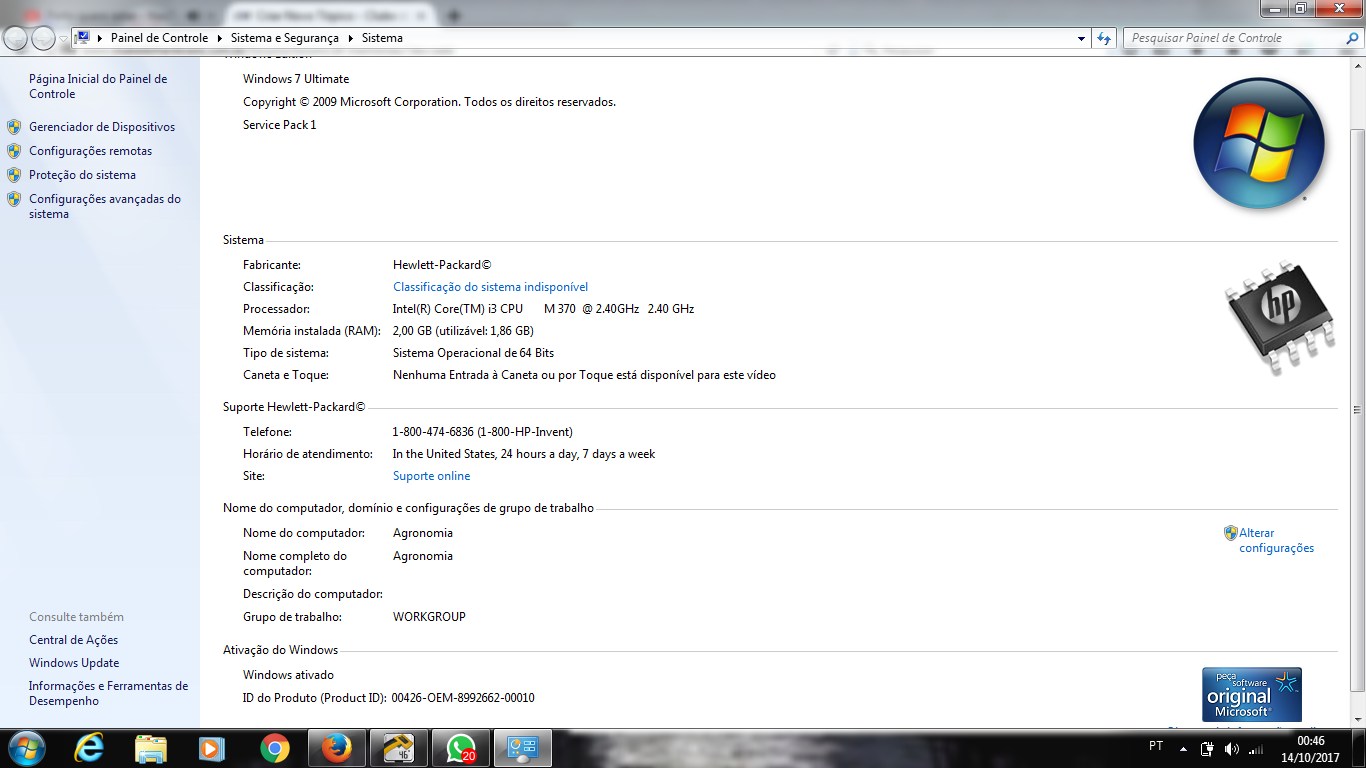Open WhatsApp with 20 notifications
This screenshot has height=768, width=1366.
pyautogui.click(x=461, y=748)
